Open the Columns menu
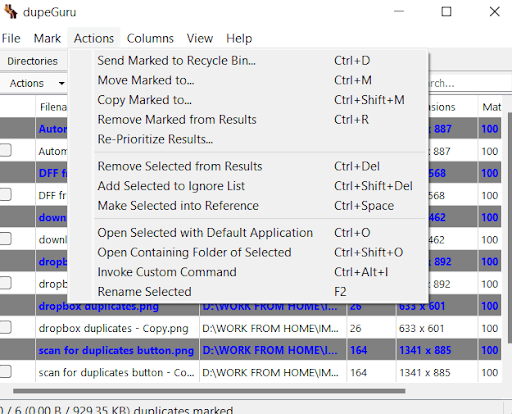The width and height of the screenshot is (512, 414). tap(150, 38)
